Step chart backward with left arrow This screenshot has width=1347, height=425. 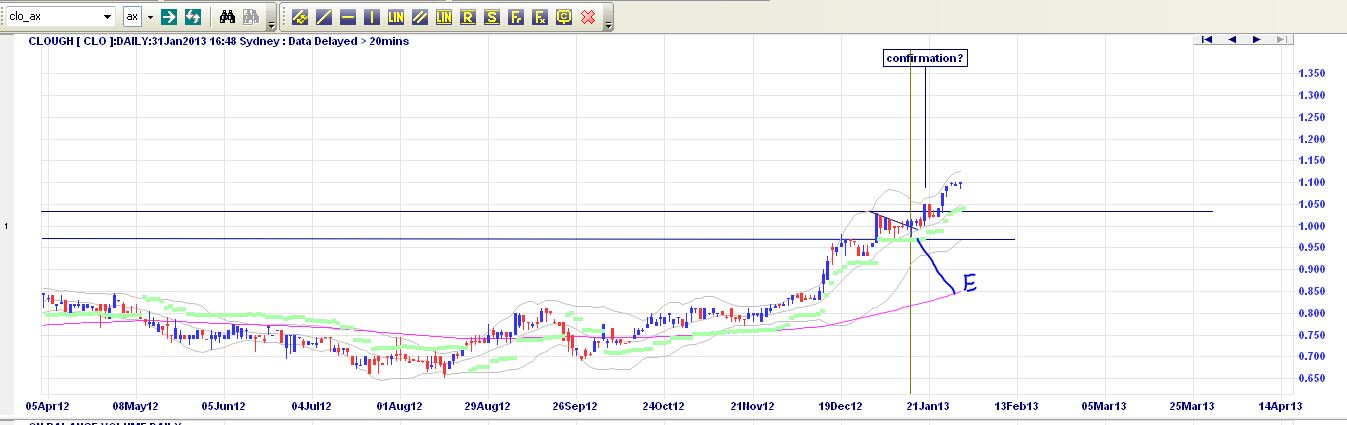click(x=1232, y=39)
